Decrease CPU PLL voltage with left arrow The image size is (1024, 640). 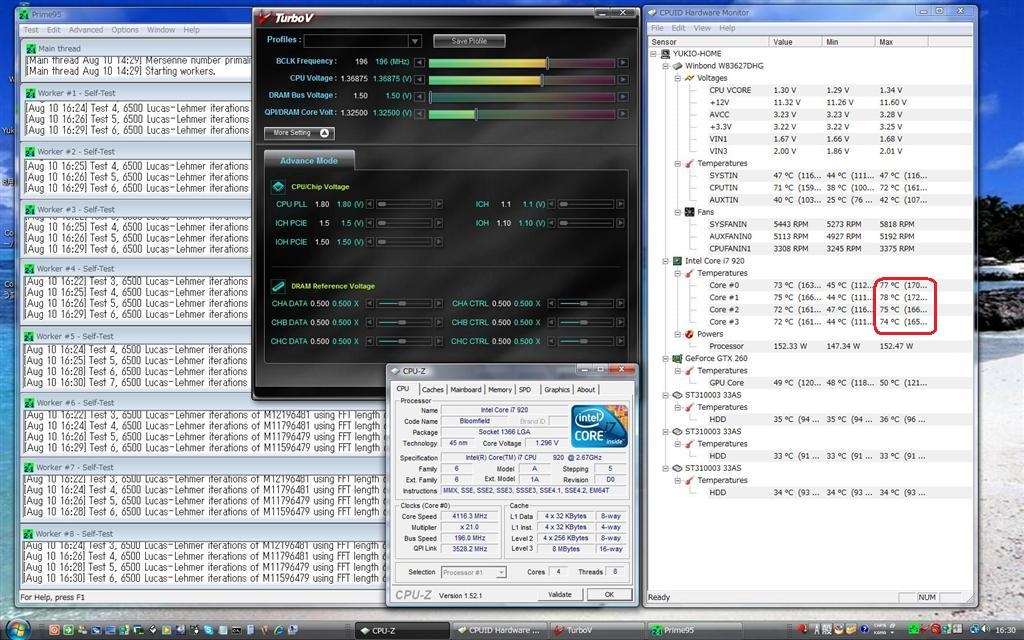click(x=370, y=204)
